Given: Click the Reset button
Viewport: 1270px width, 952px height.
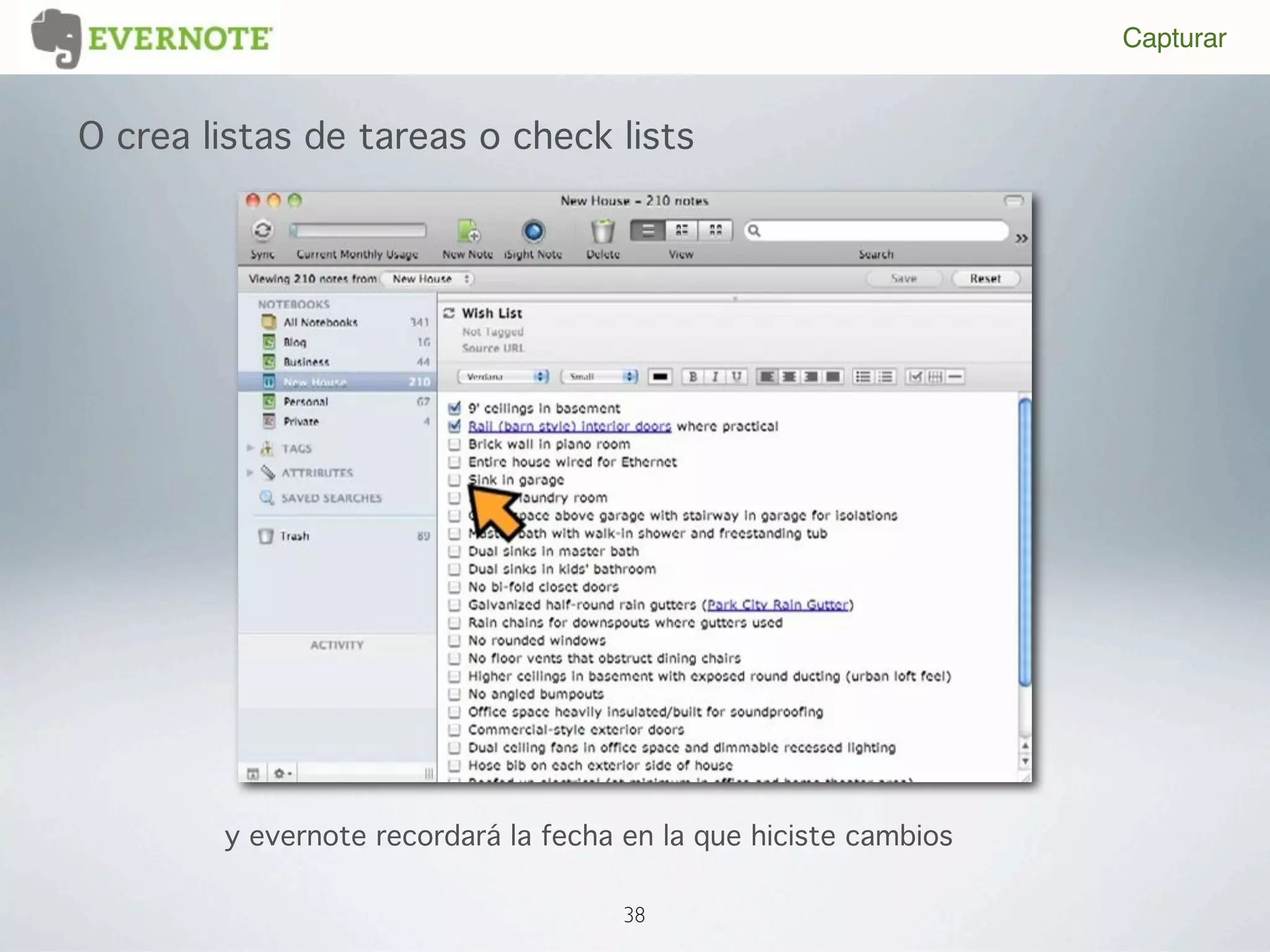Looking at the screenshot, I should pyautogui.click(x=985, y=279).
